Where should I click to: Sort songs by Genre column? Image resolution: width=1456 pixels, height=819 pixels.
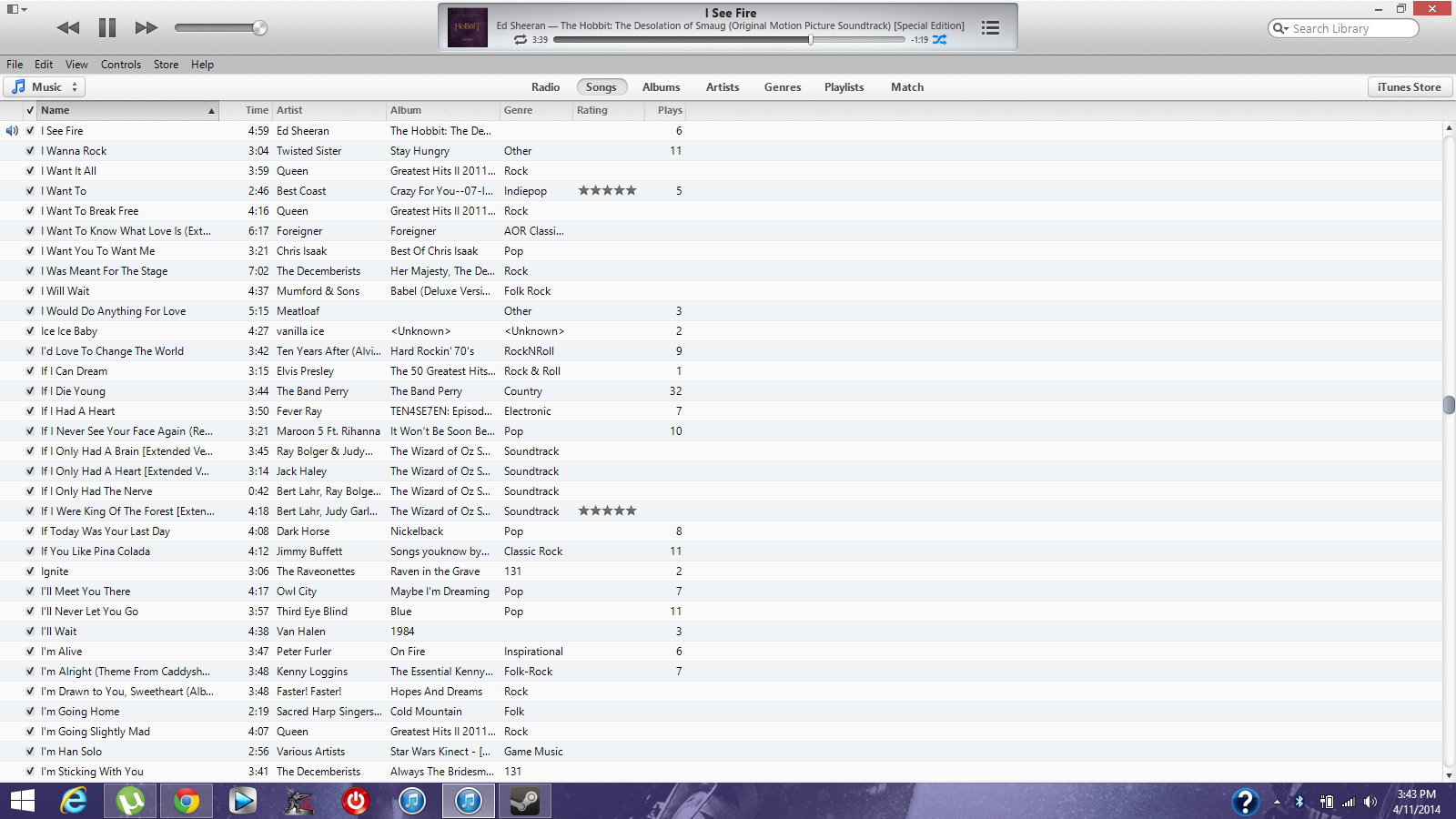tap(536, 110)
